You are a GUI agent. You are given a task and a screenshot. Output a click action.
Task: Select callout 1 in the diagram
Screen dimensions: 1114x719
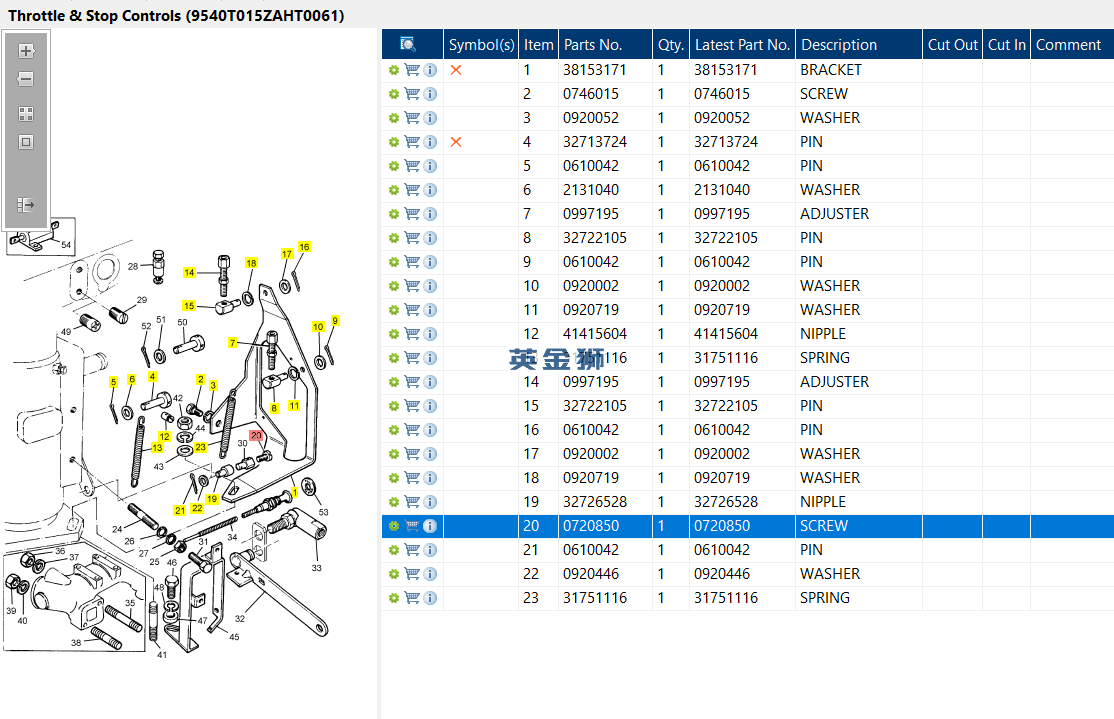tap(295, 492)
